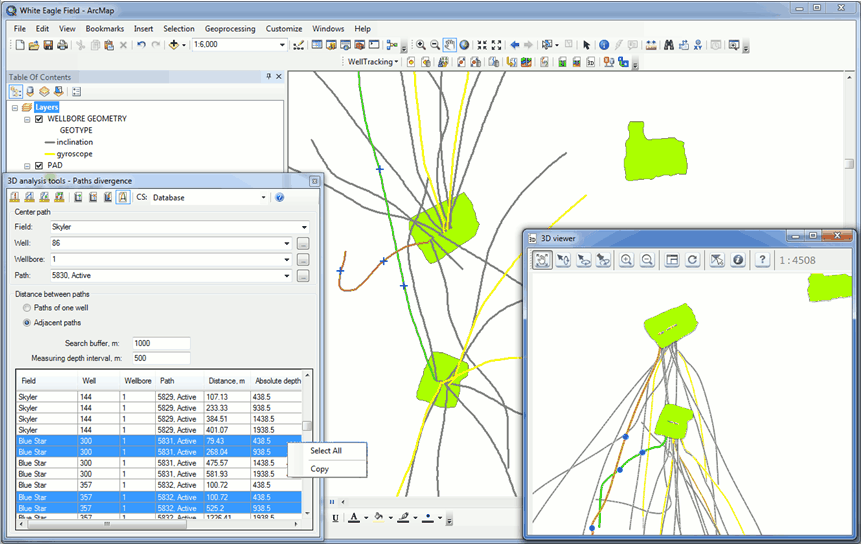Collapse the Layers tree node

15,108
